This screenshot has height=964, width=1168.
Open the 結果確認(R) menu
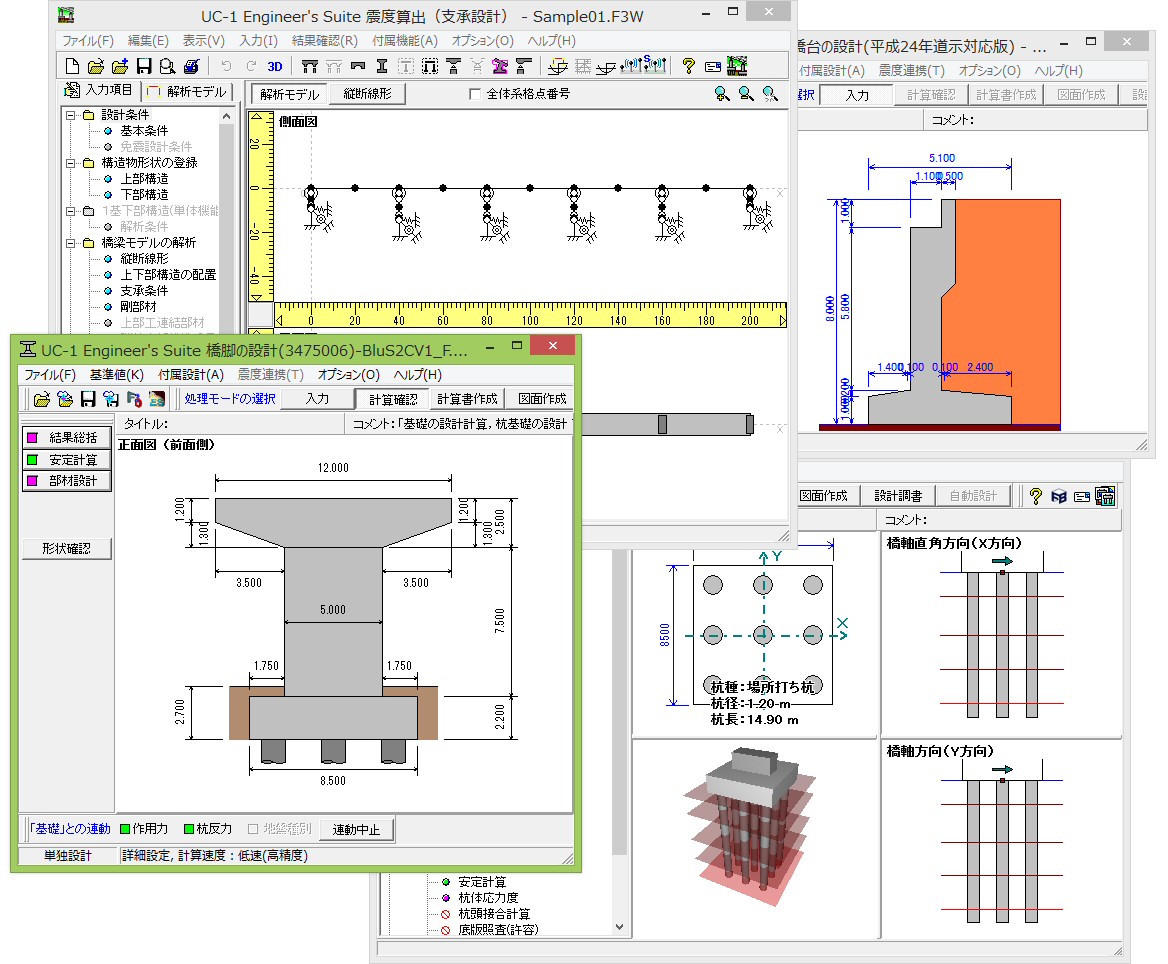pyautogui.click(x=324, y=41)
